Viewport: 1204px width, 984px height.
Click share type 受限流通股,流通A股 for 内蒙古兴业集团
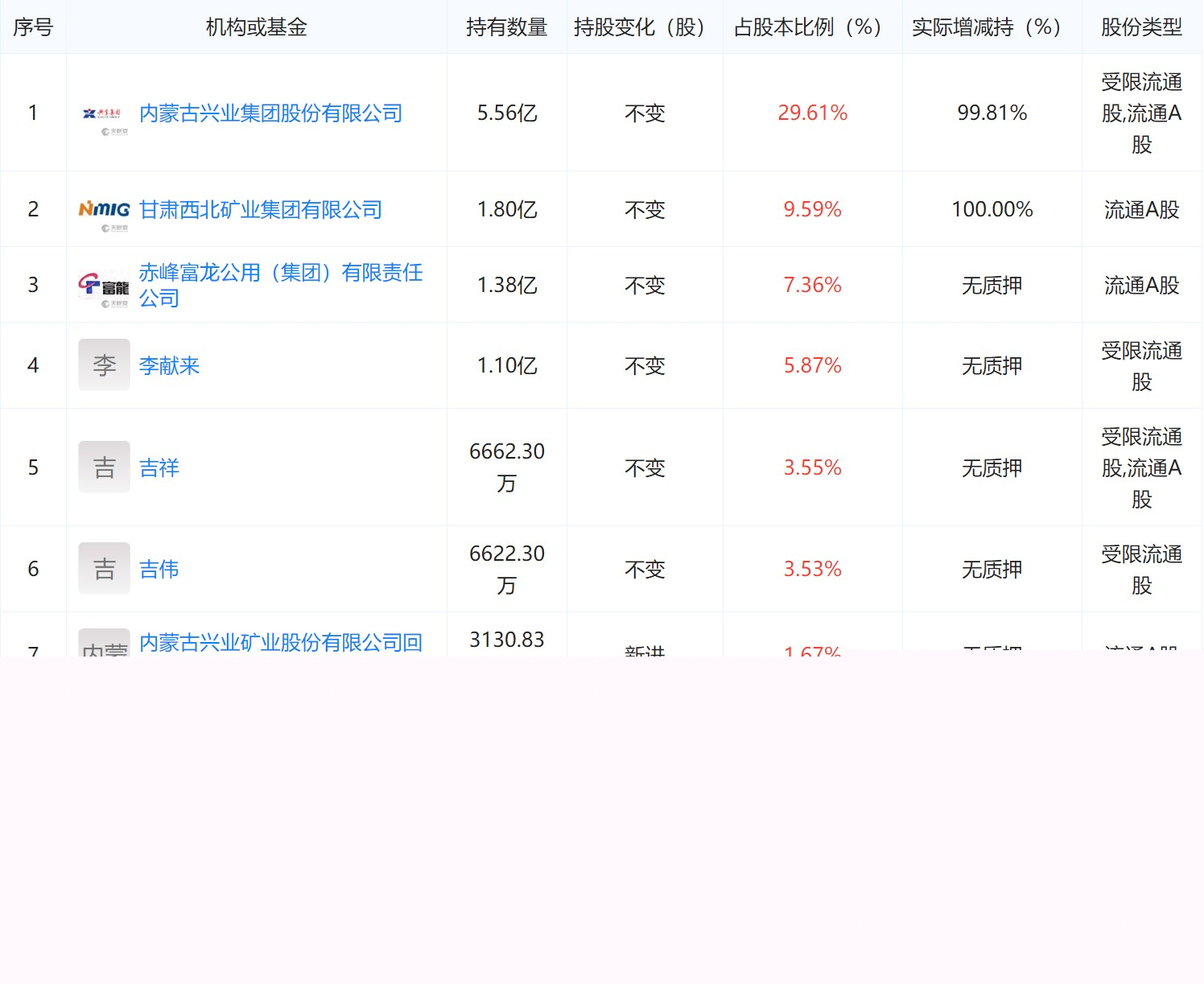(x=1142, y=113)
